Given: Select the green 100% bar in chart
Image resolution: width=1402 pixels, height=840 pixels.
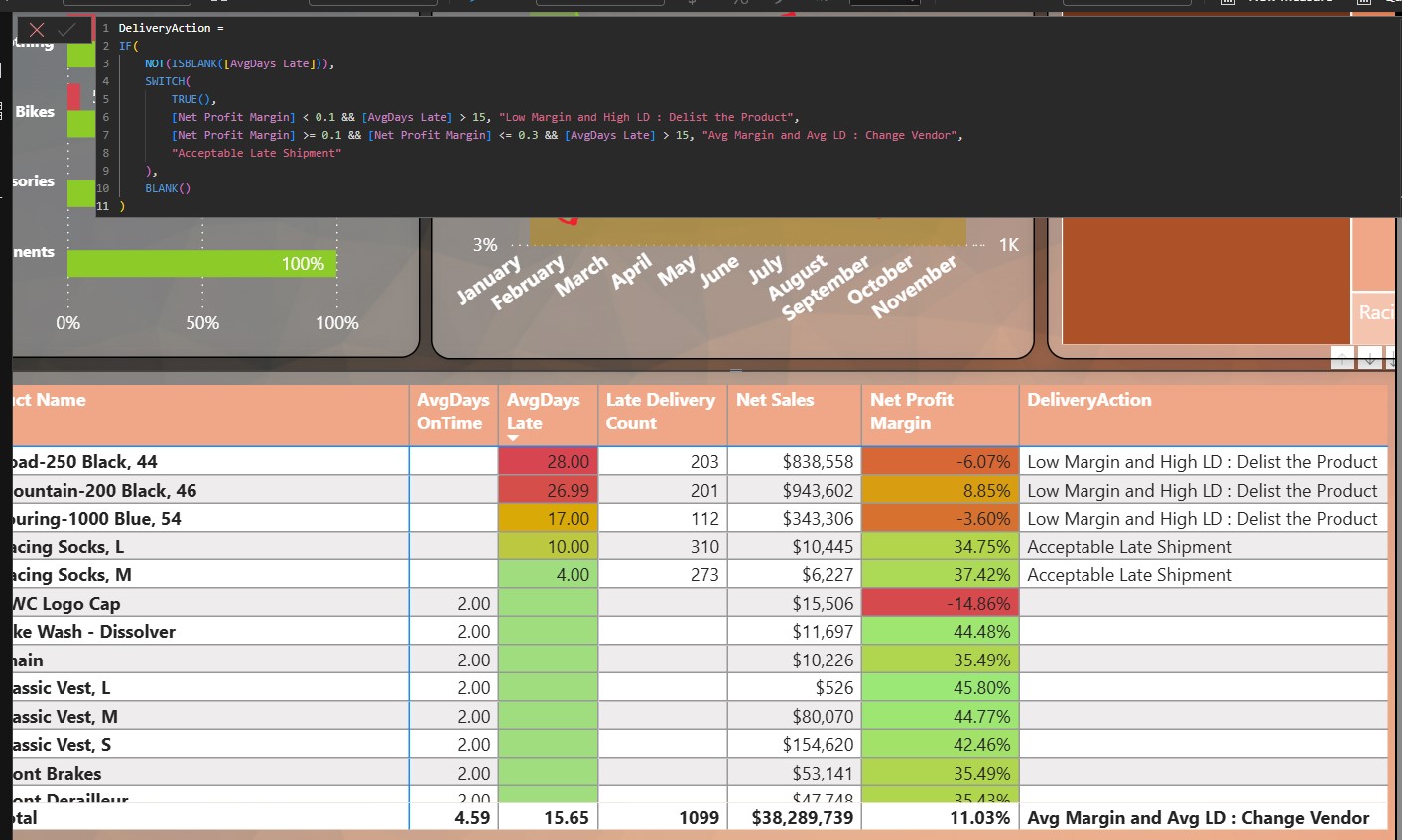Looking at the screenshot, I should 202,264.
